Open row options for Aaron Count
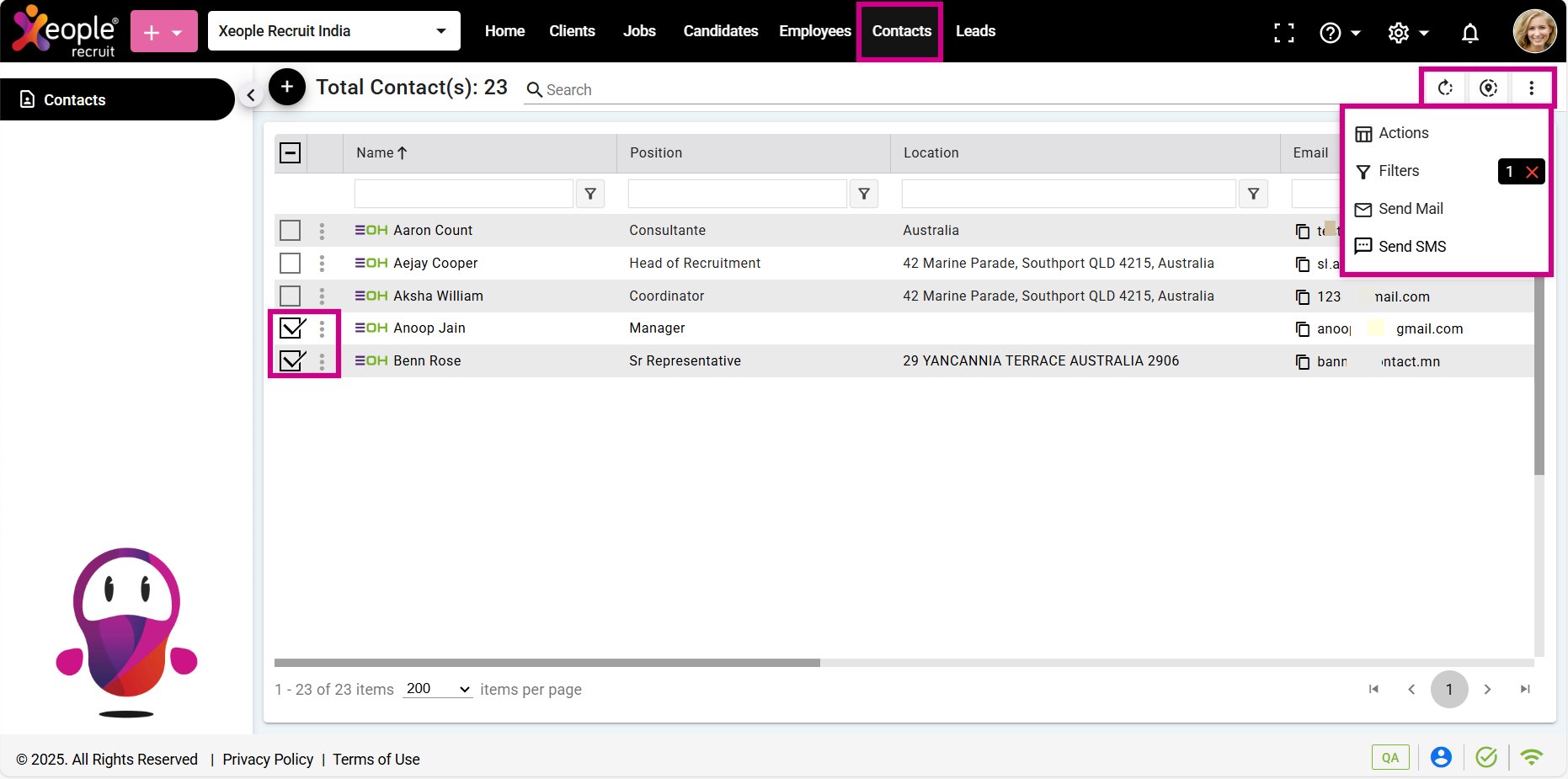This screenshot has width=1568, height=779. (322, 231)
